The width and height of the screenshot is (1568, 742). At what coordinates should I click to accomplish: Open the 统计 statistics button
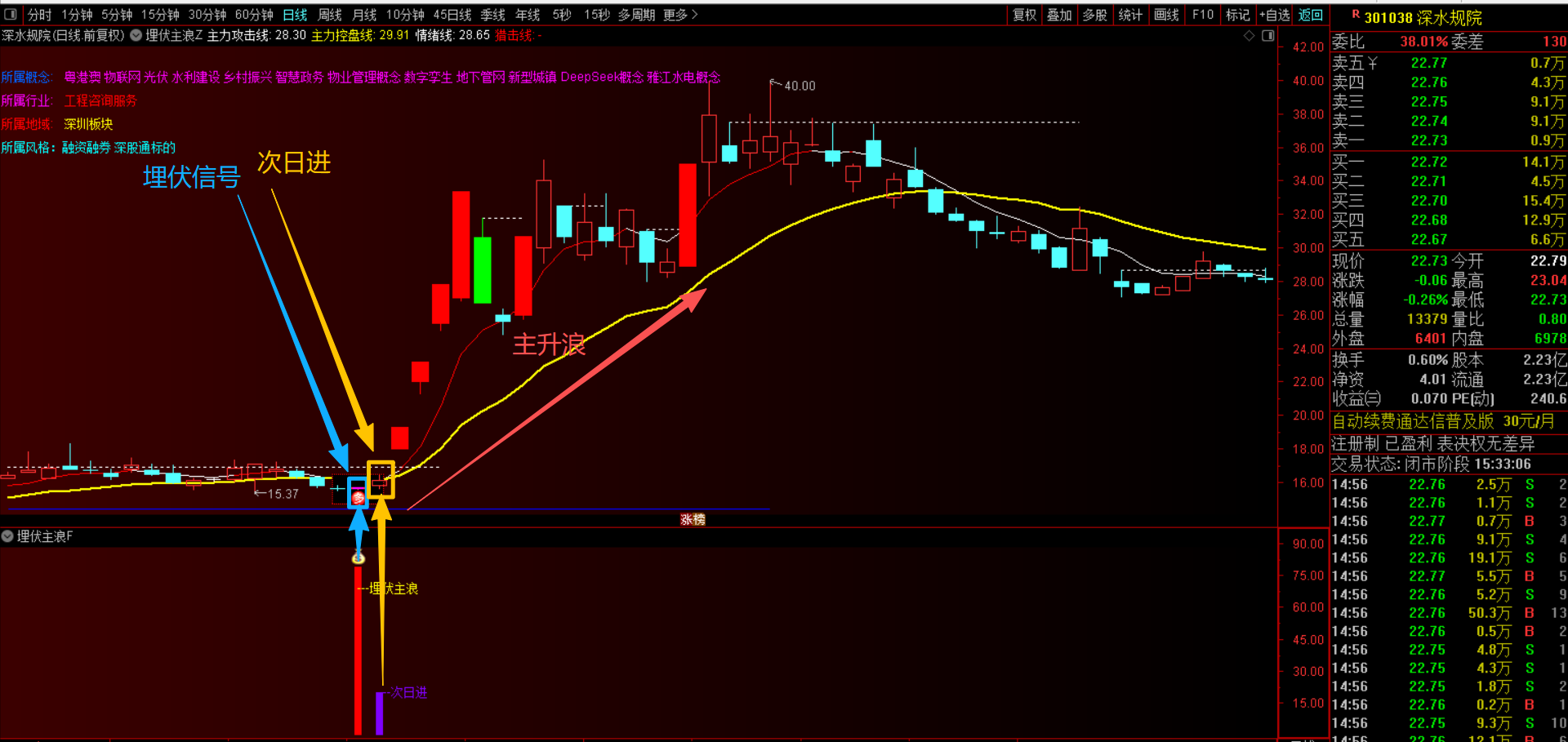(1130, 15)
